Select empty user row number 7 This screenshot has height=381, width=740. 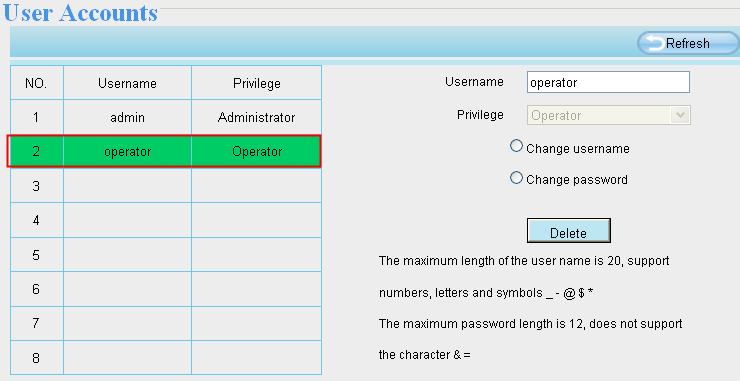pos(166,323)
